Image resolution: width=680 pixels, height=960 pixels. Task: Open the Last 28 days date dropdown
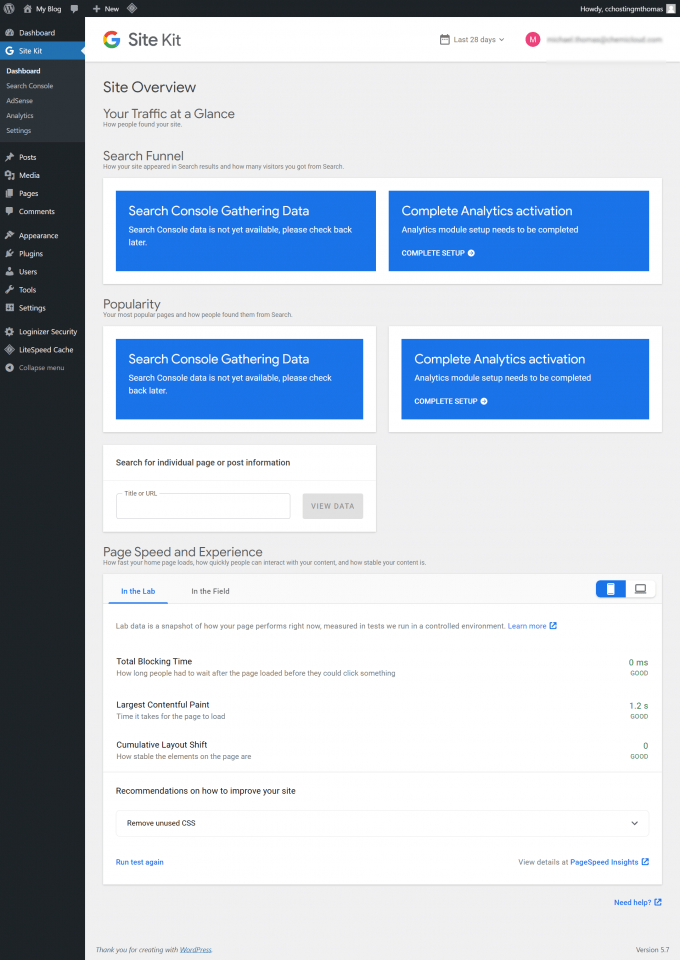(471, 38)
